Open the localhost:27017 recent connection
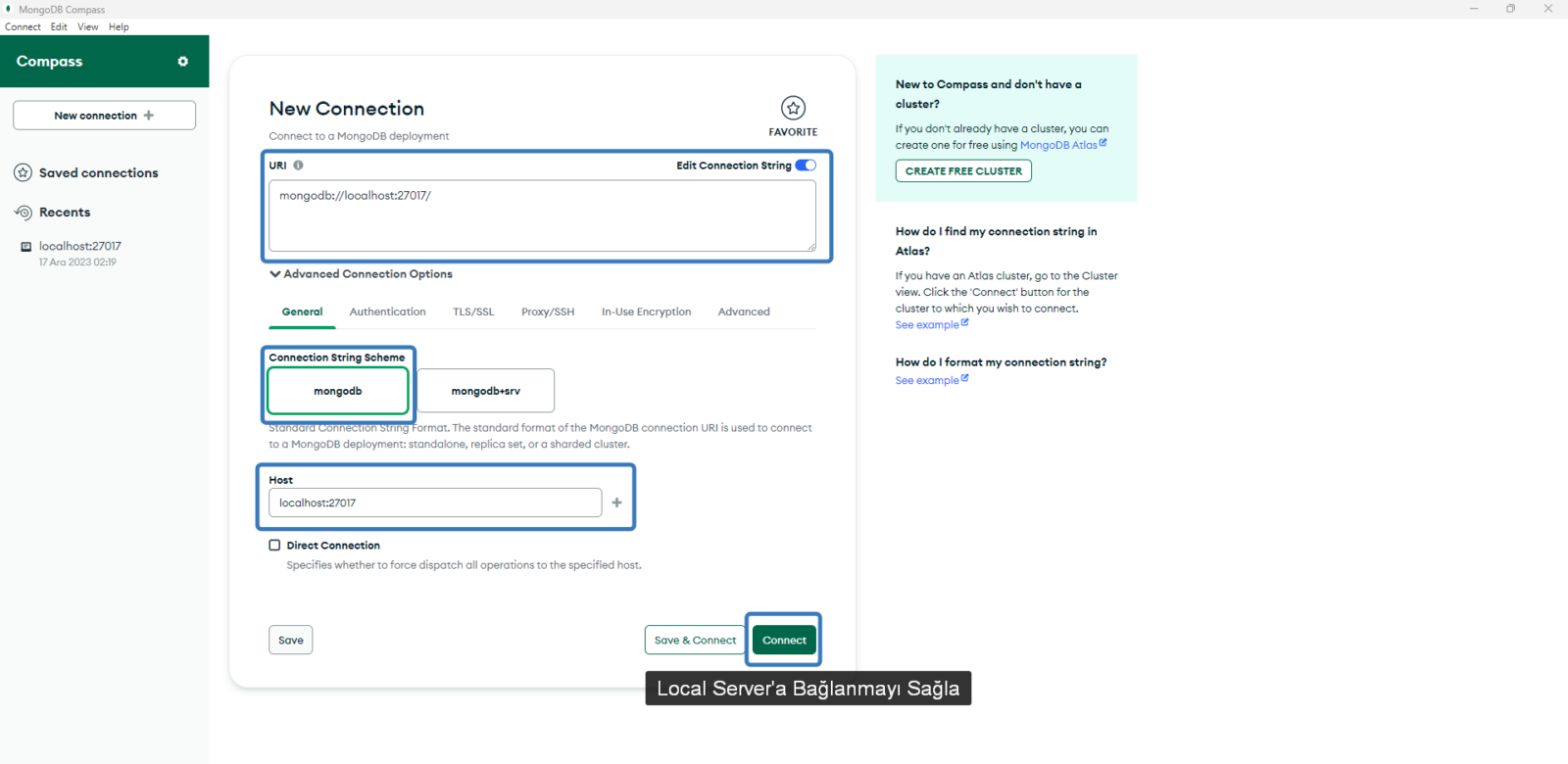The height and width of the screenshot is (764, 1568). [79, 247]
